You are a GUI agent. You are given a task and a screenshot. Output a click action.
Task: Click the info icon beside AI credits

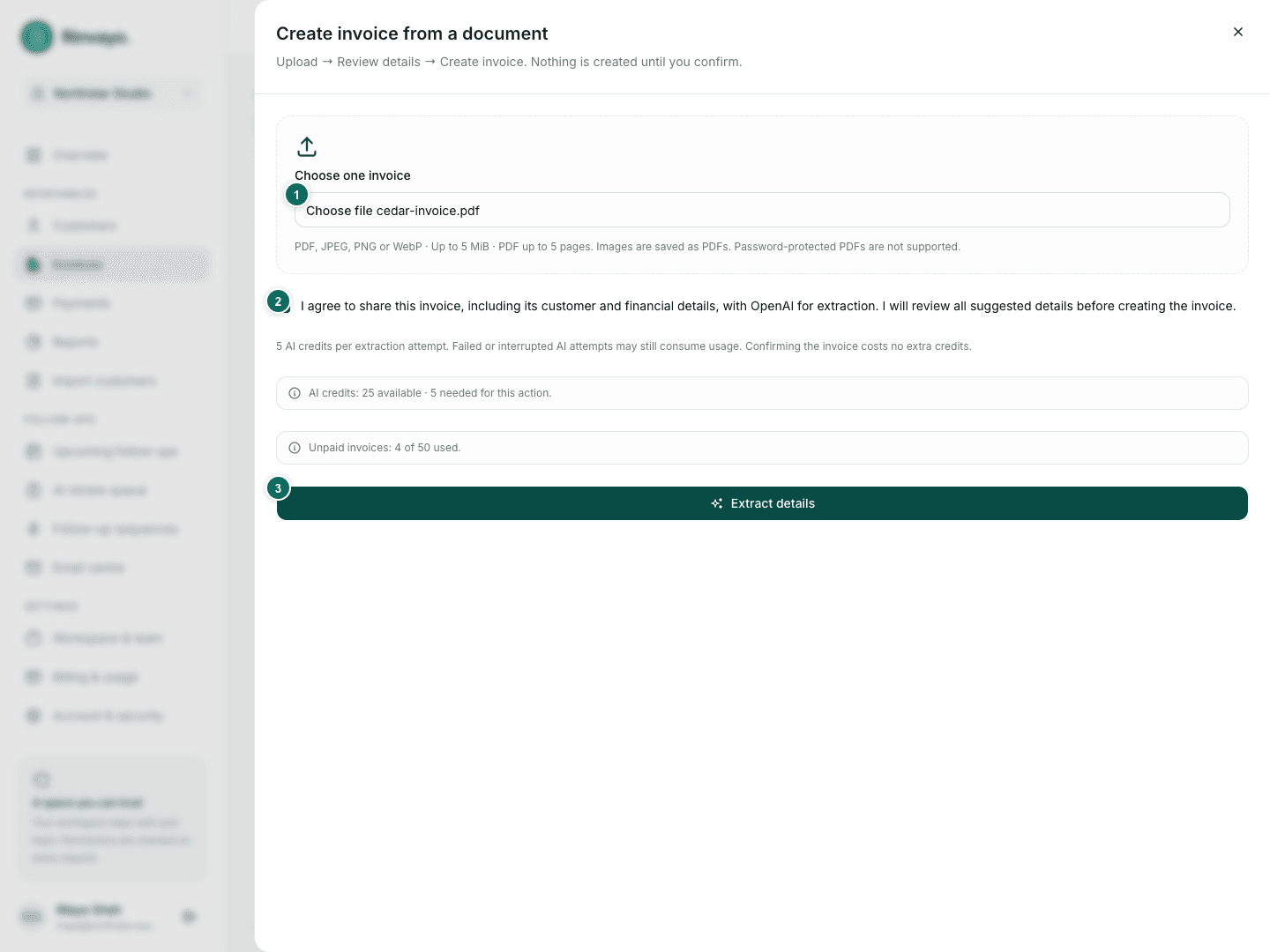(295, 393)
